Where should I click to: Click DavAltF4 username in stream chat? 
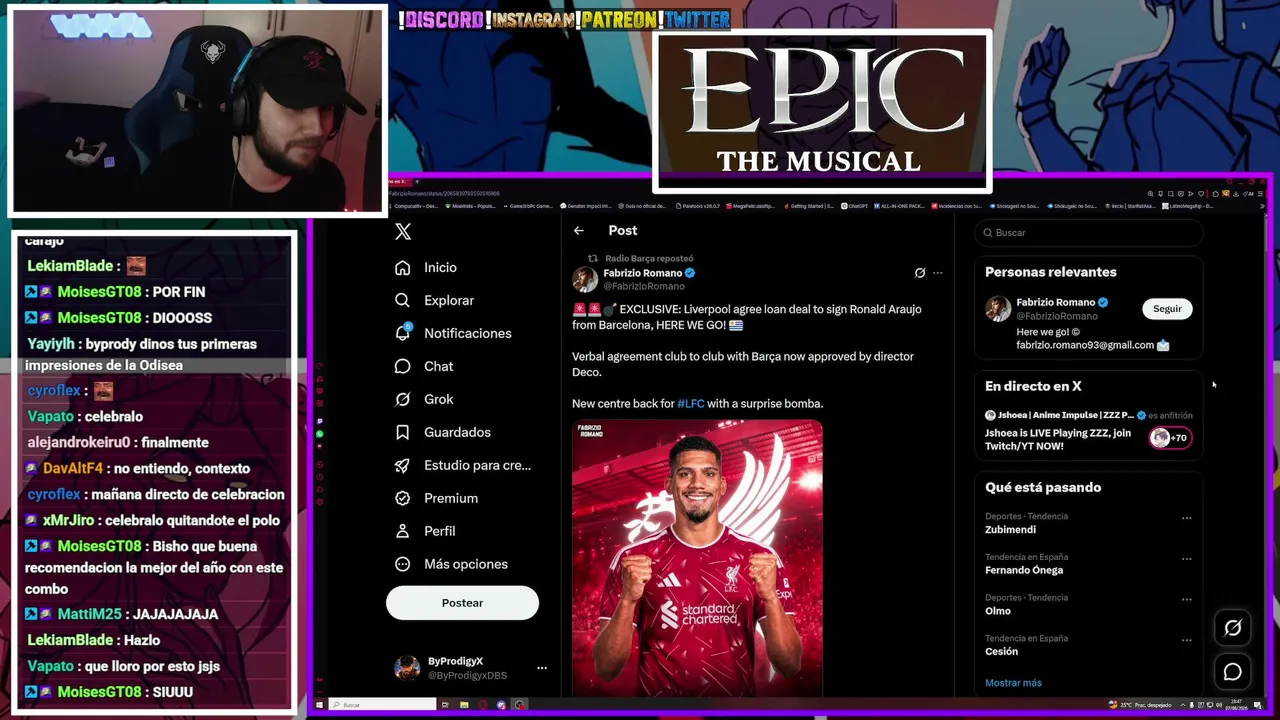click(72, 468)
